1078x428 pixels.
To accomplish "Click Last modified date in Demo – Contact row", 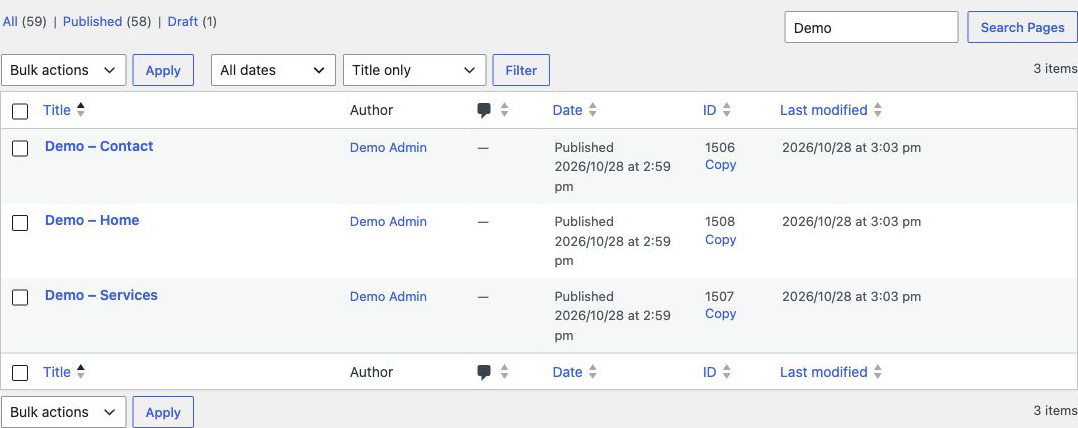I will coord(851,148).
